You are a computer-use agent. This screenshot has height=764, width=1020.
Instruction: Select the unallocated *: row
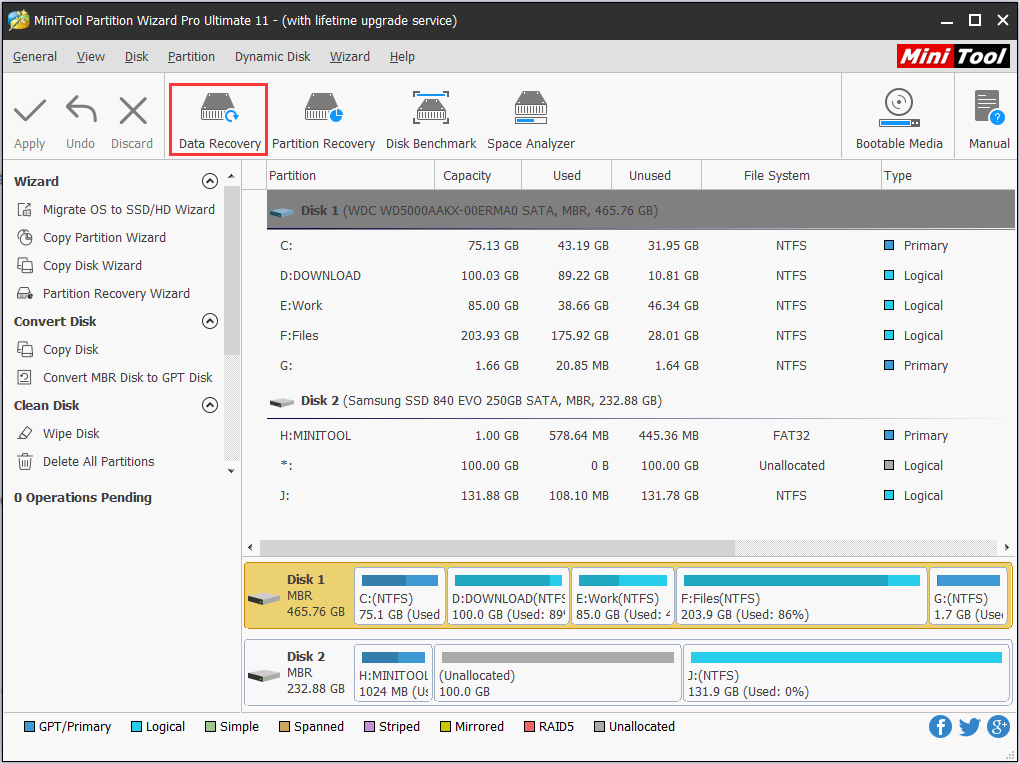point(641,465)
